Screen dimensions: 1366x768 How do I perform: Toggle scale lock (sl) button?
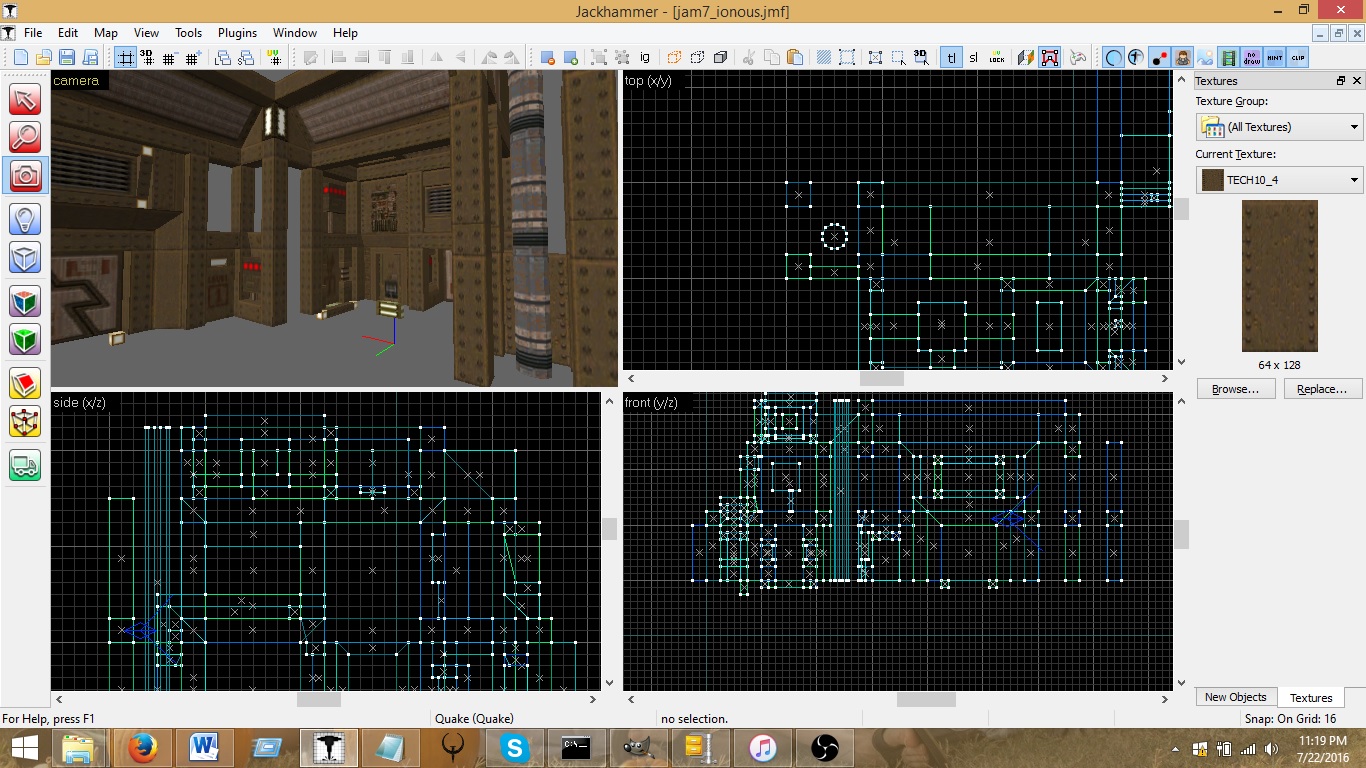973,57
